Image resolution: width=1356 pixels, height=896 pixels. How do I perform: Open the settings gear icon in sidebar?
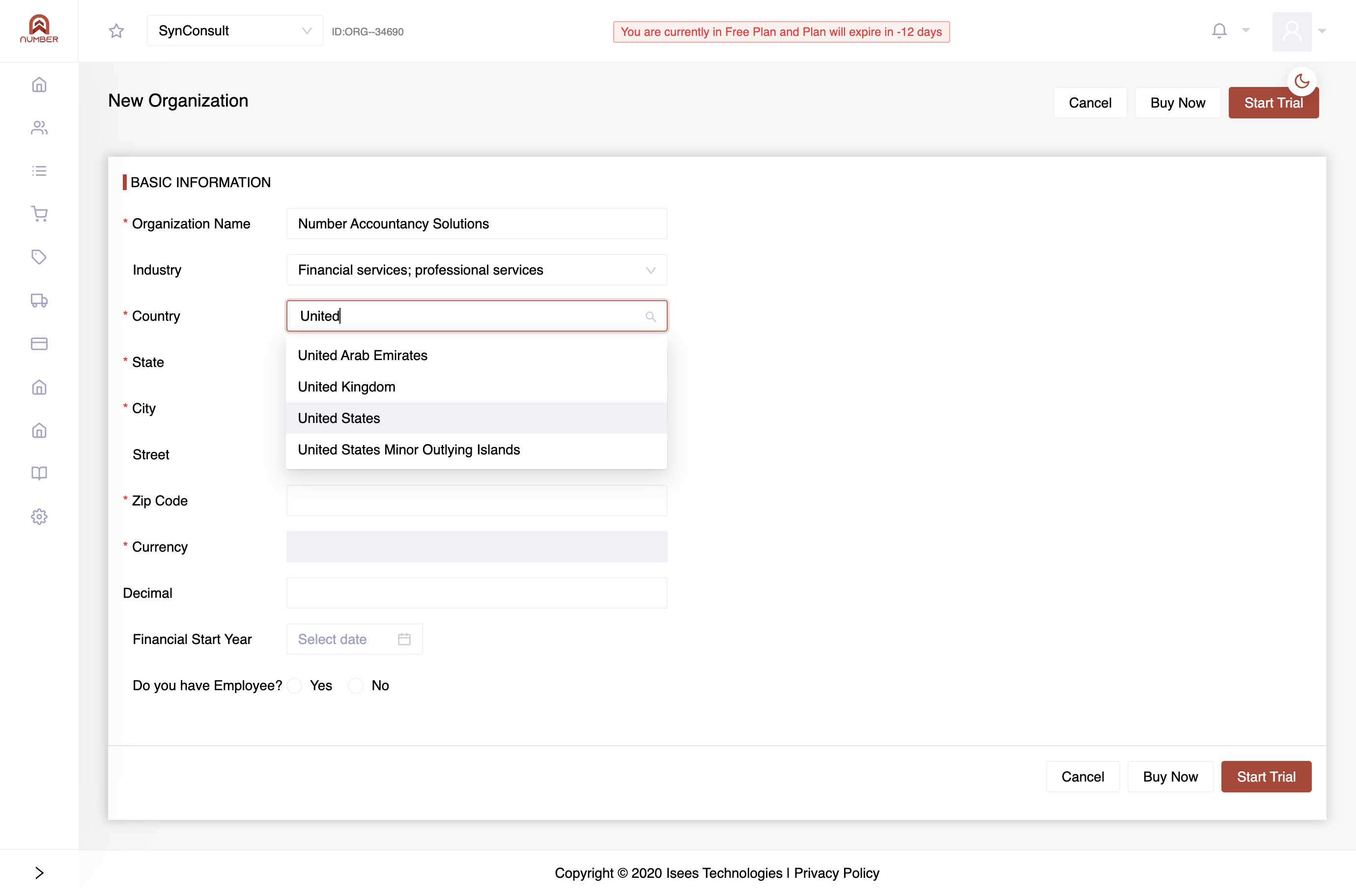[39, 517]
